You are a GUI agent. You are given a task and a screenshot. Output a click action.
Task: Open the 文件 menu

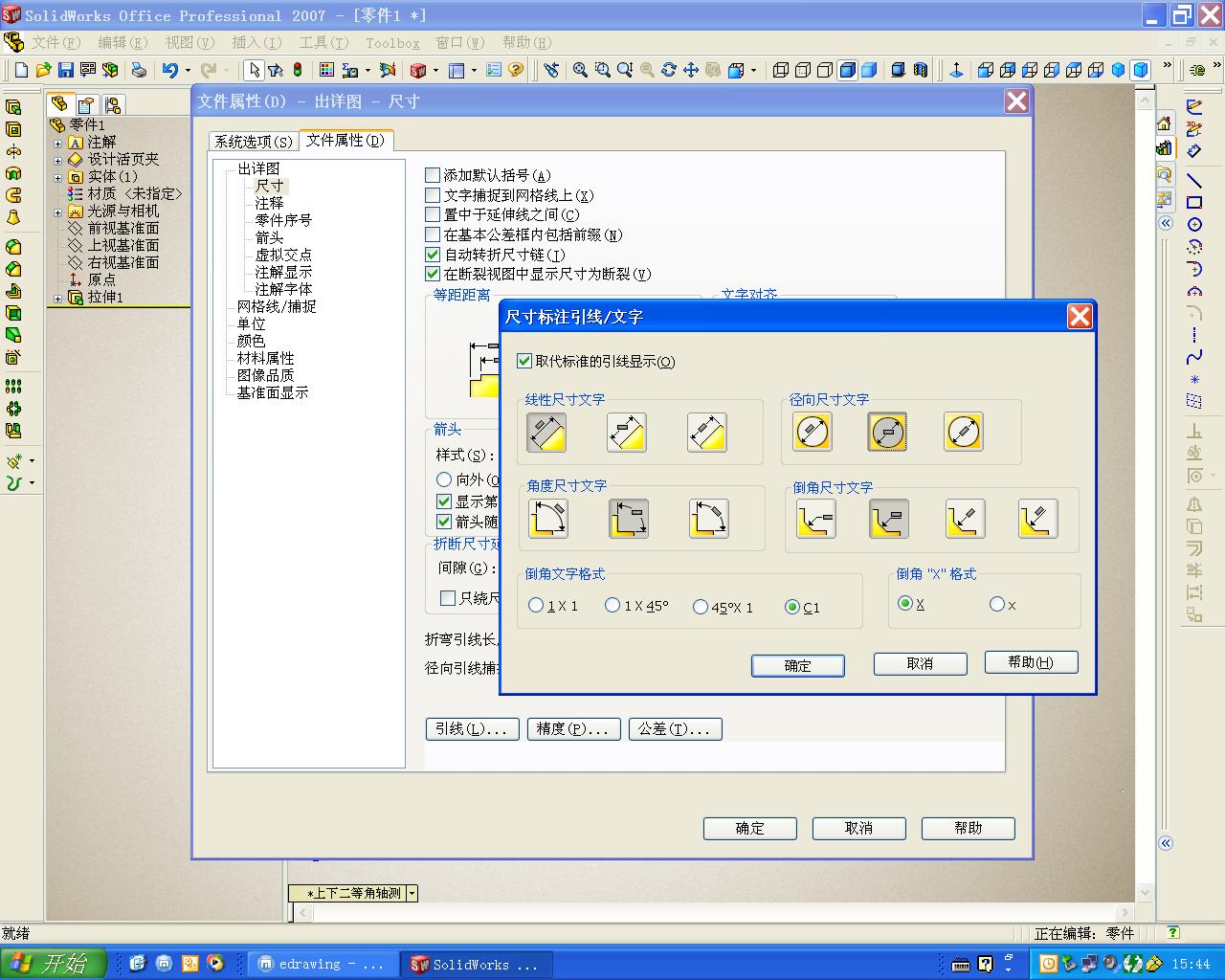click(x=56, y=42)
